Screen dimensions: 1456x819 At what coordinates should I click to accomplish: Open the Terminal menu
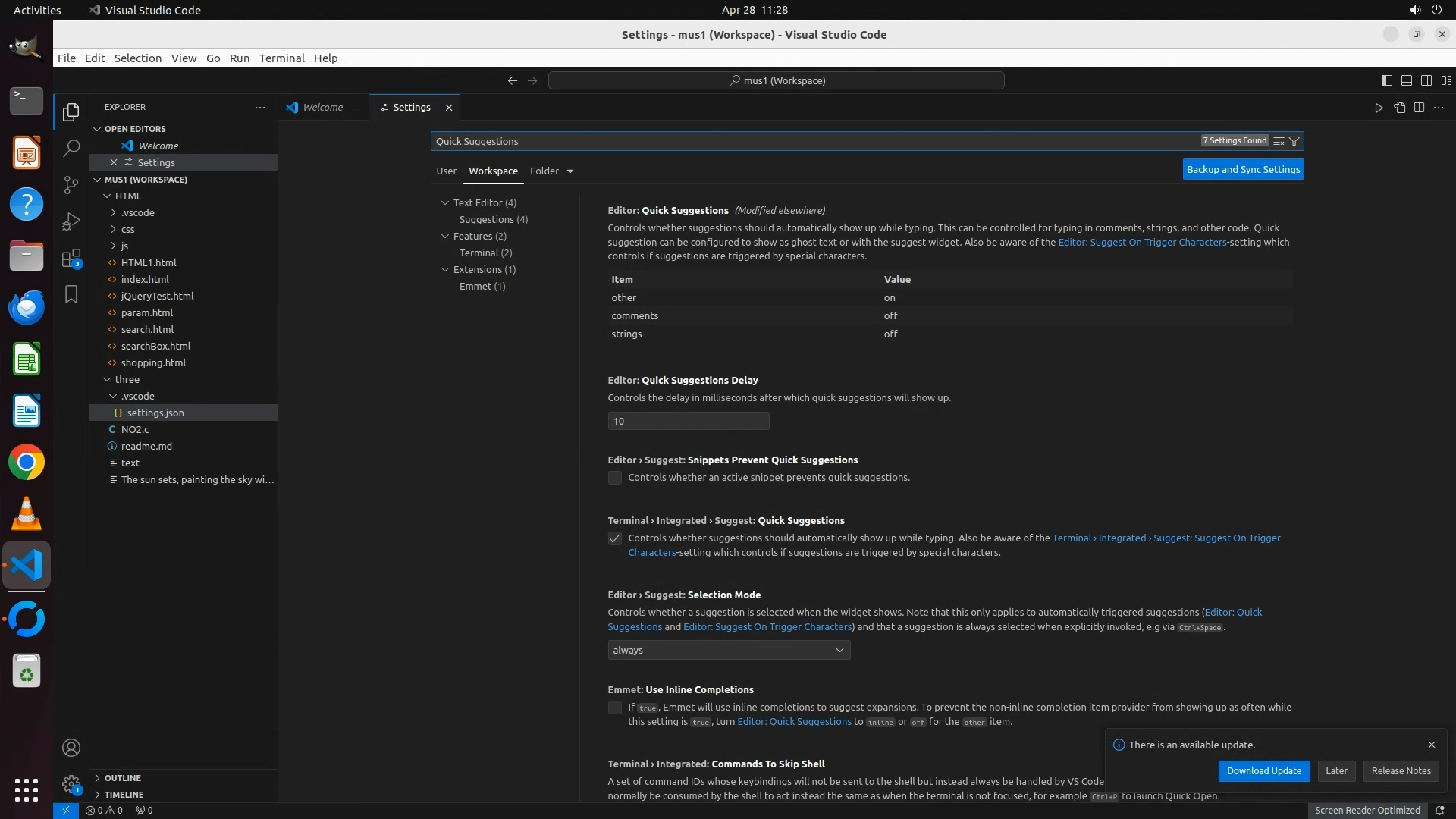point(281,58)
